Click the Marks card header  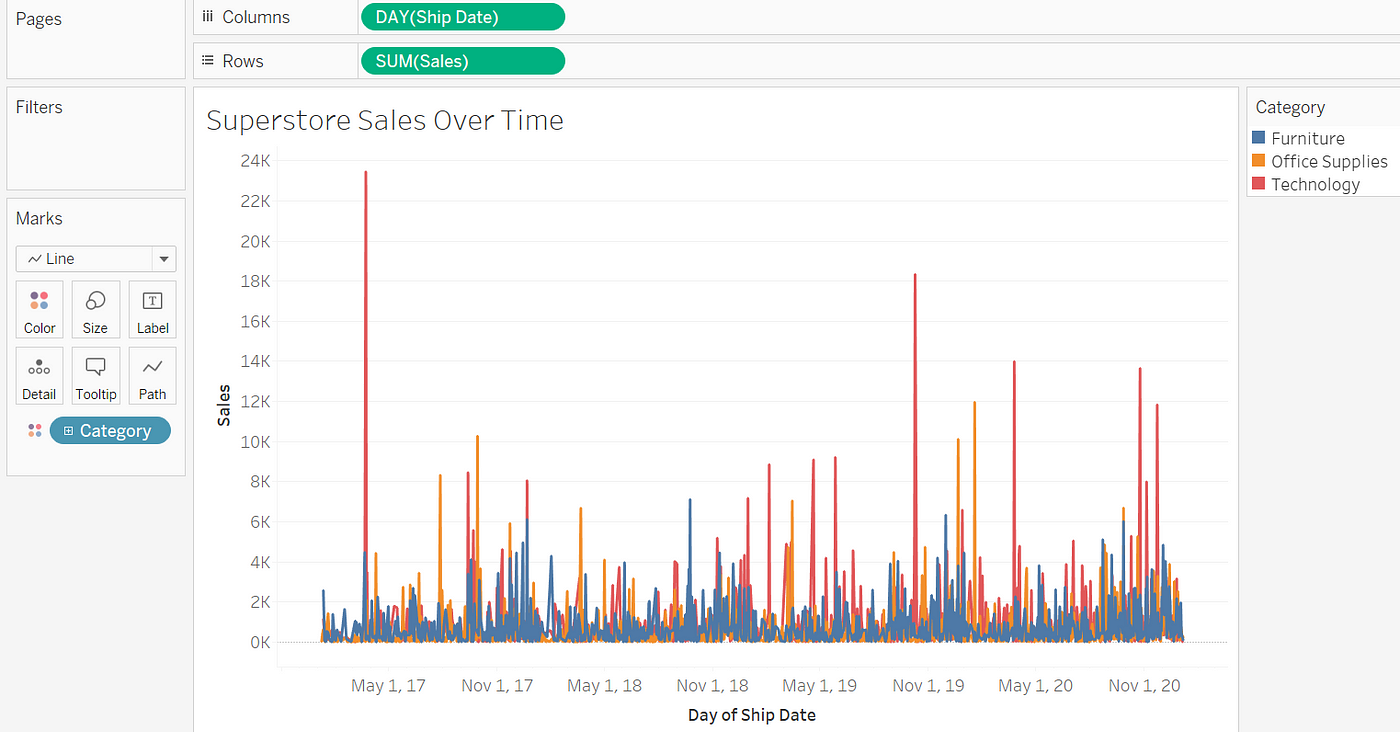[39, 218]
